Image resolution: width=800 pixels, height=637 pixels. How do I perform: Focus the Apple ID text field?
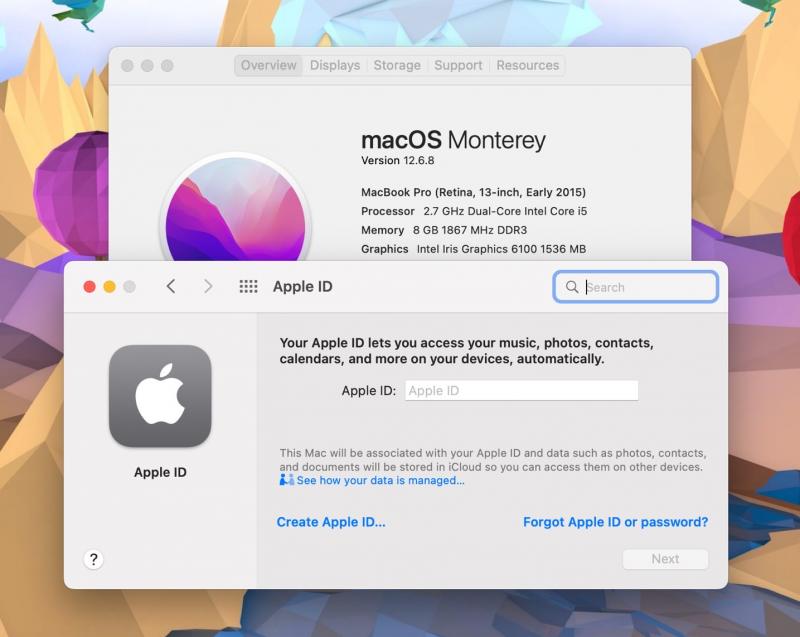(521, 391)
